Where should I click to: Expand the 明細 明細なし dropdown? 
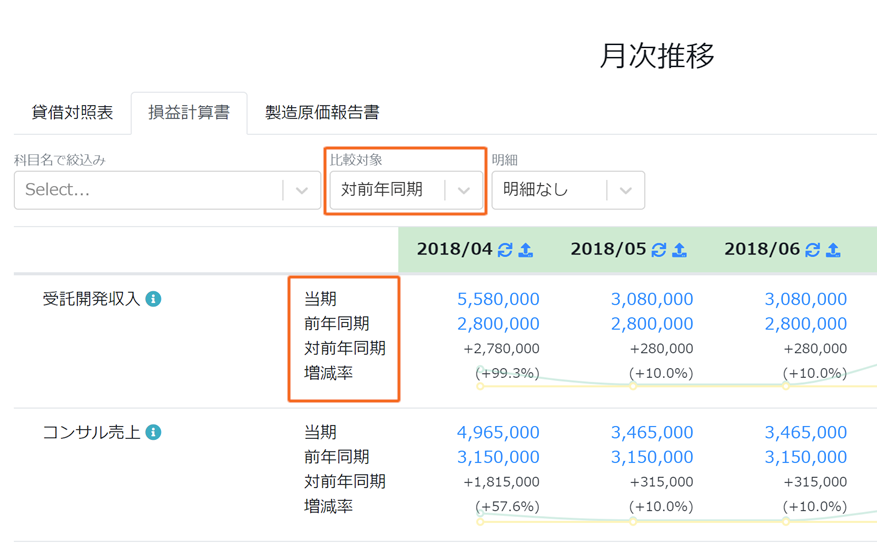568,190
